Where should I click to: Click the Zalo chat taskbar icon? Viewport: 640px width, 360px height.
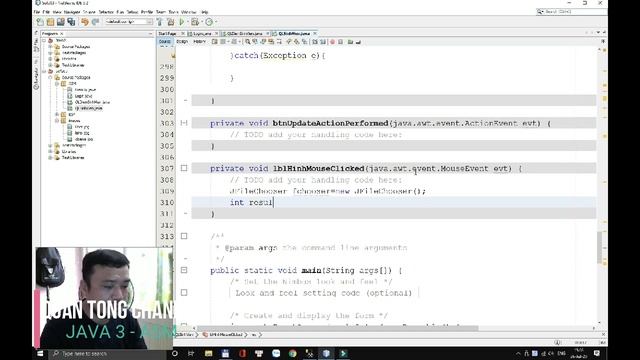(x=276, y=353)
